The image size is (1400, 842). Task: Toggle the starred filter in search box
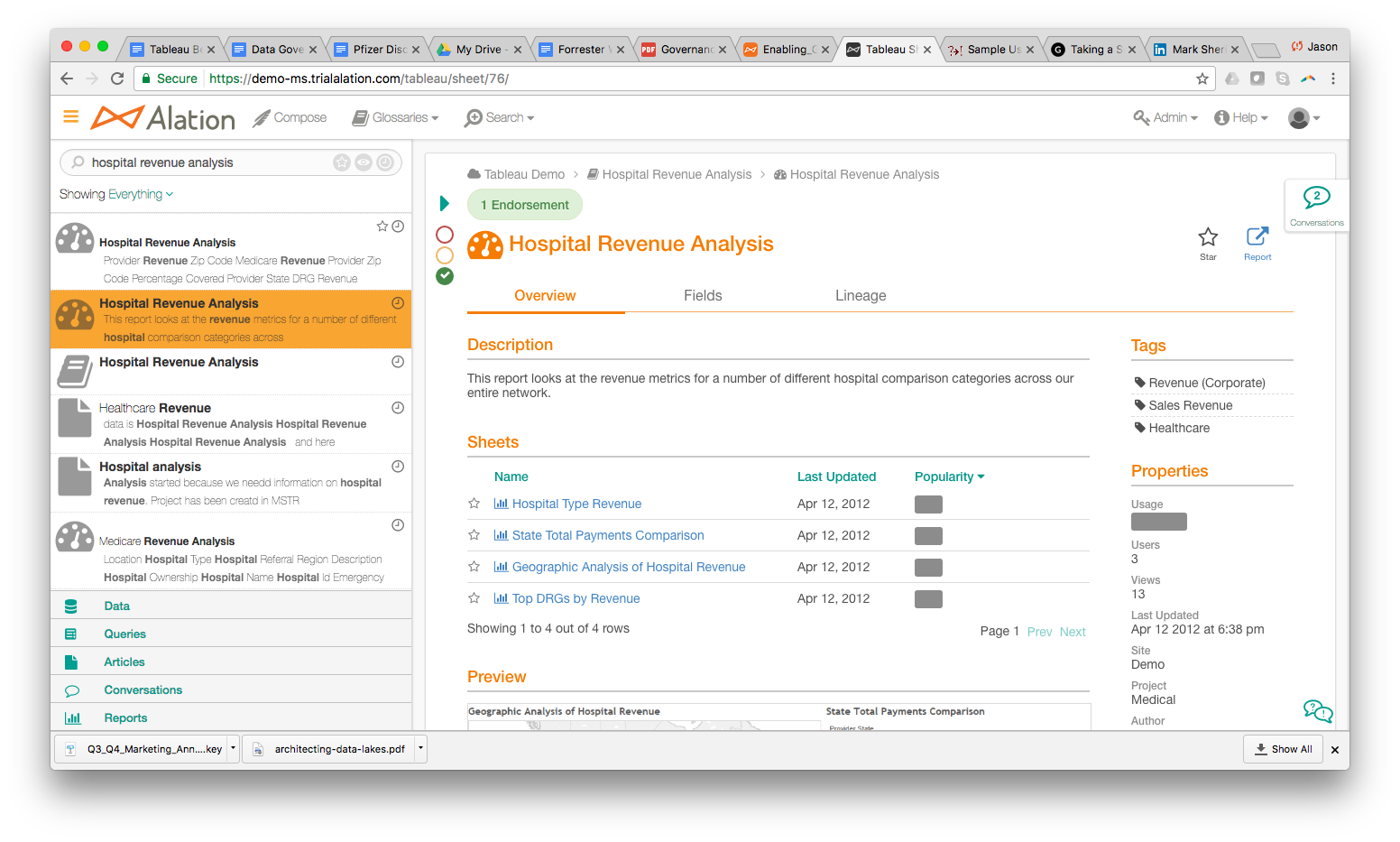click(x=342, y=162)
